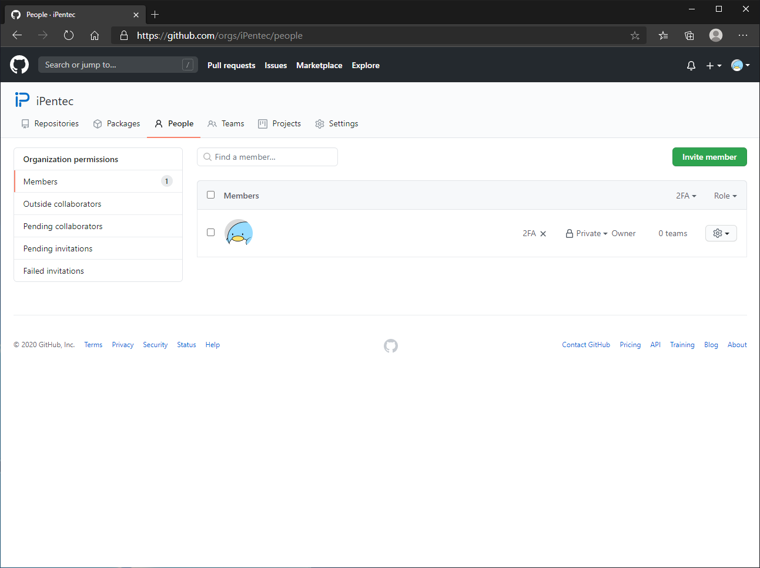
Task: Open About footer link
Action: tap(737, 345)
